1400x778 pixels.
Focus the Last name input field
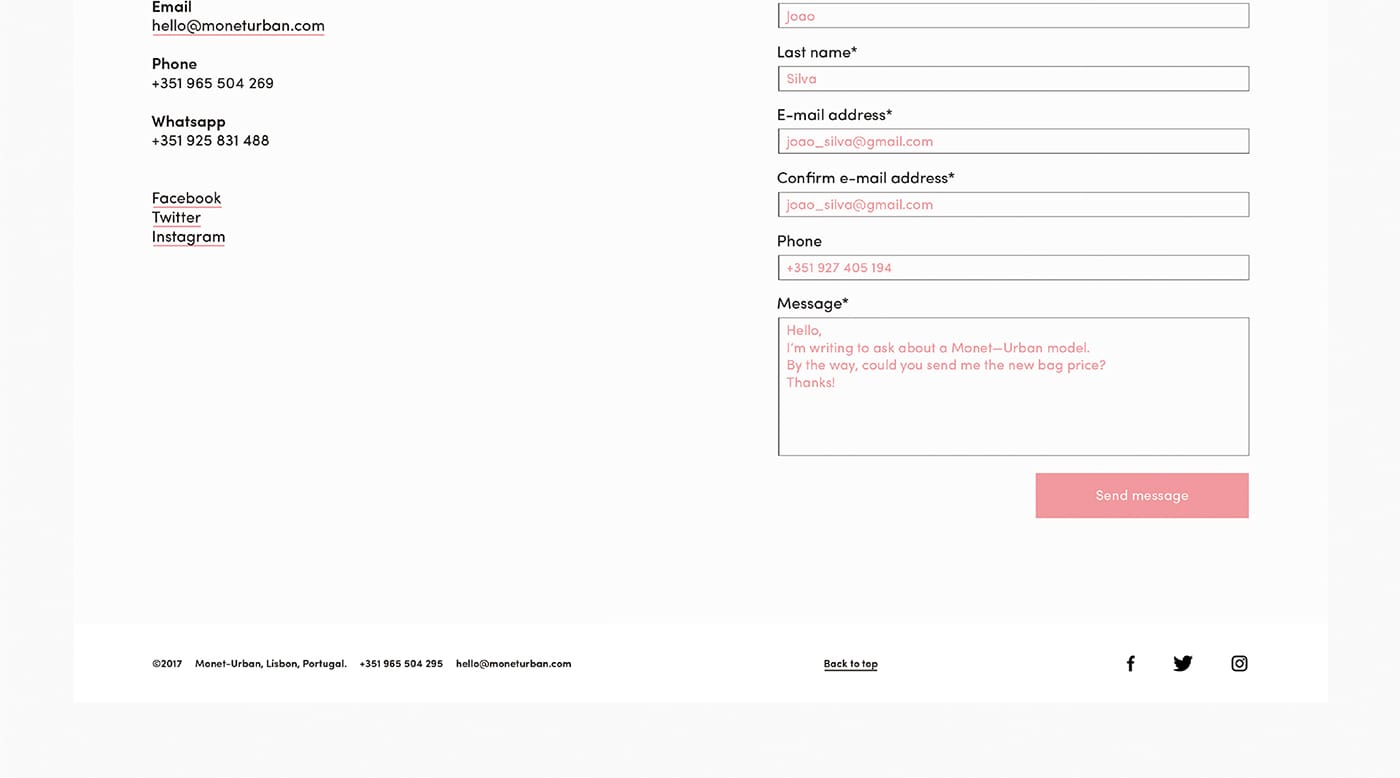1012,79
